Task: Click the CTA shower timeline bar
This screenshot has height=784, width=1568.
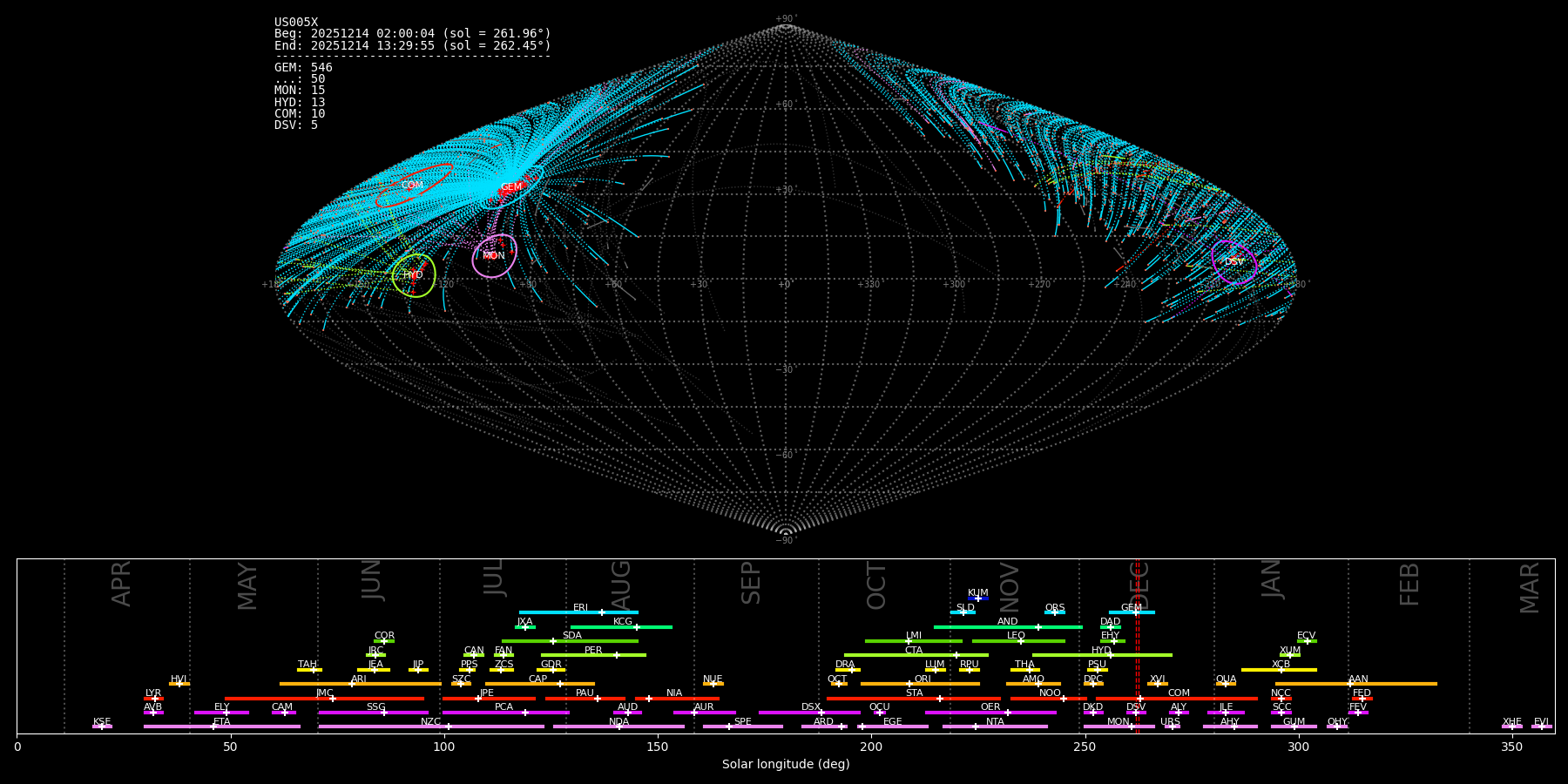Action: (916, 655)
